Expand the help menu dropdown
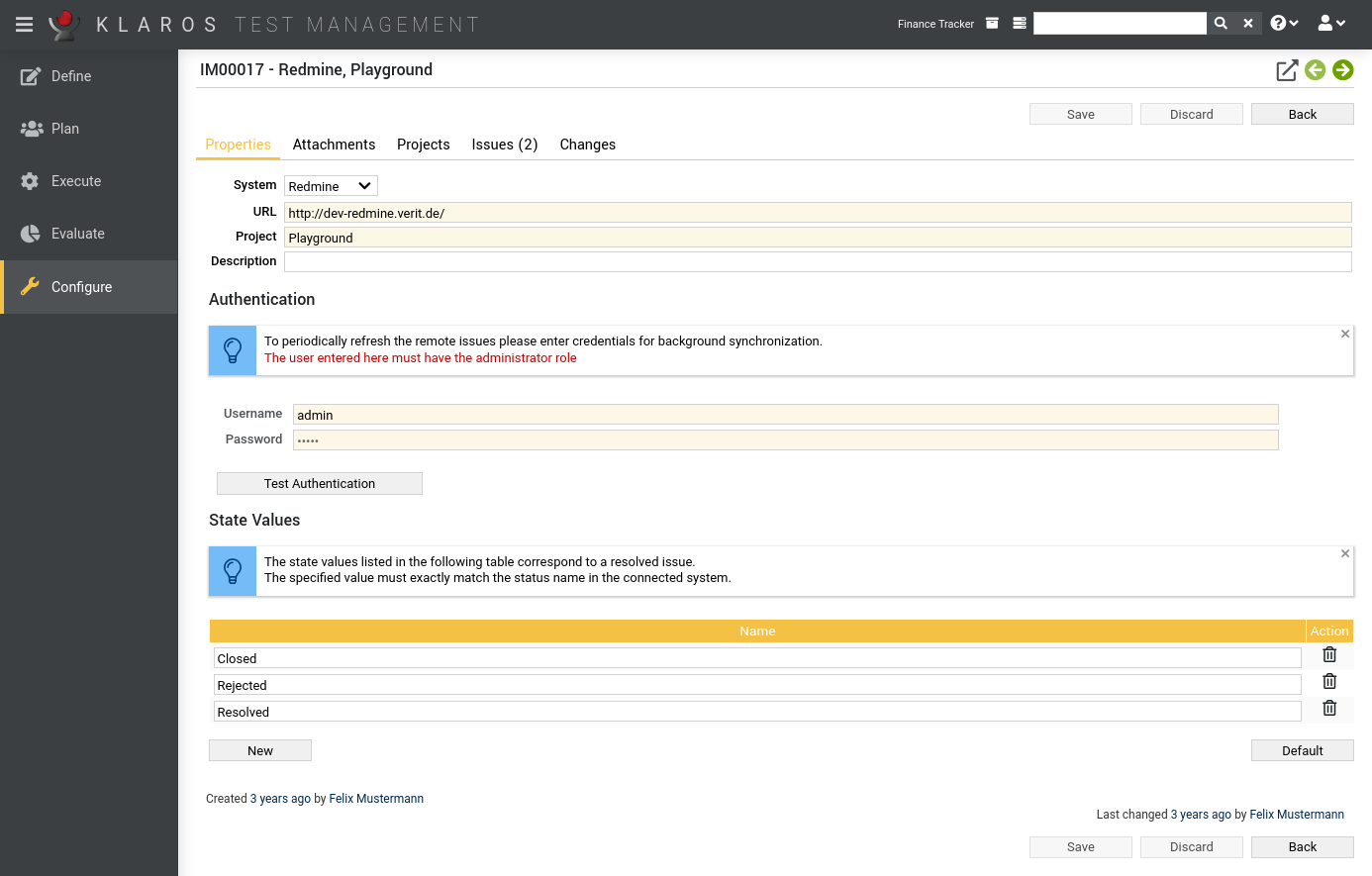 coord(1284,24)
